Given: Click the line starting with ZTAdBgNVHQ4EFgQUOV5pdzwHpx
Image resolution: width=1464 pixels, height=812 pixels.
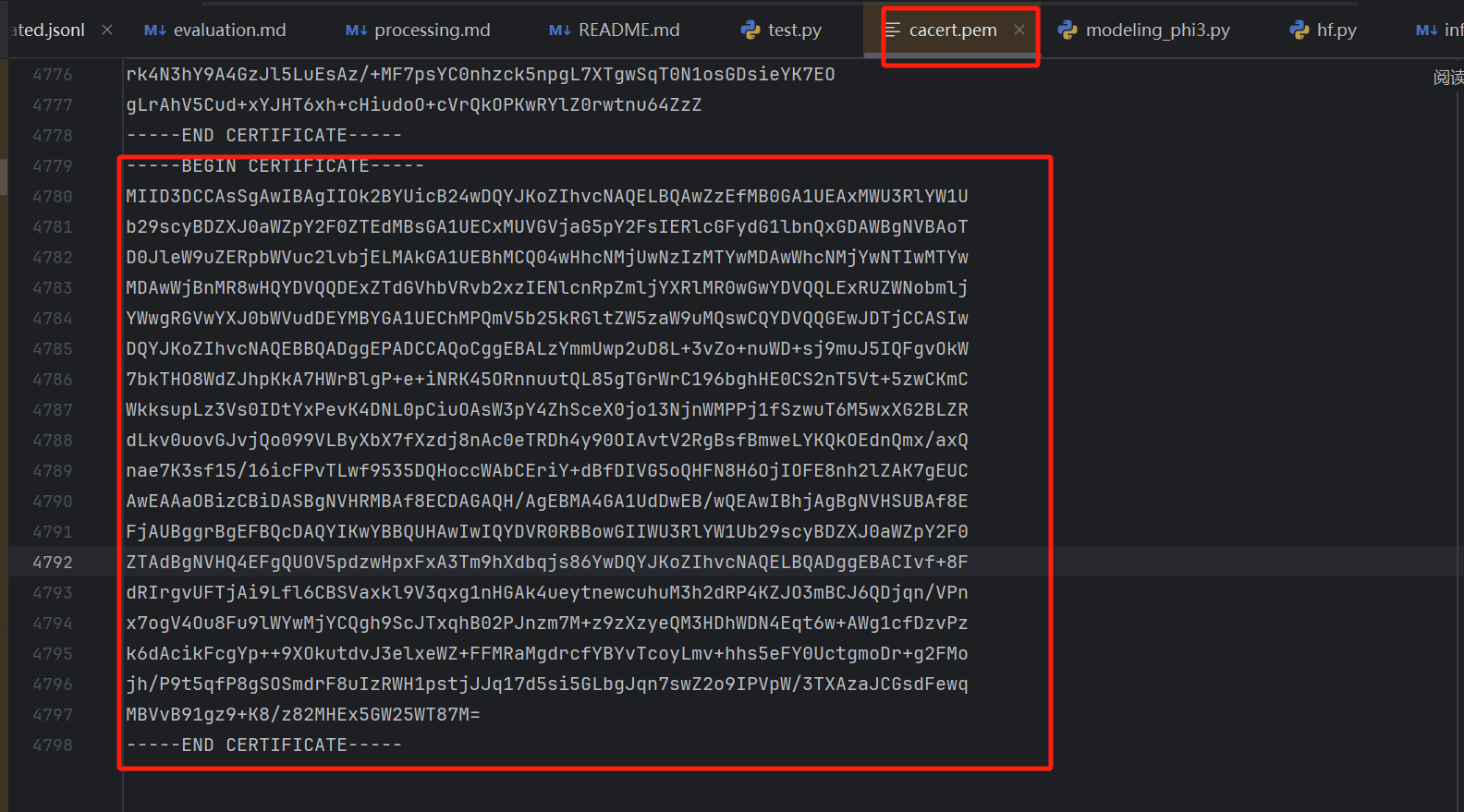Looking at the screenshot, I should click(x=547, y=562).
